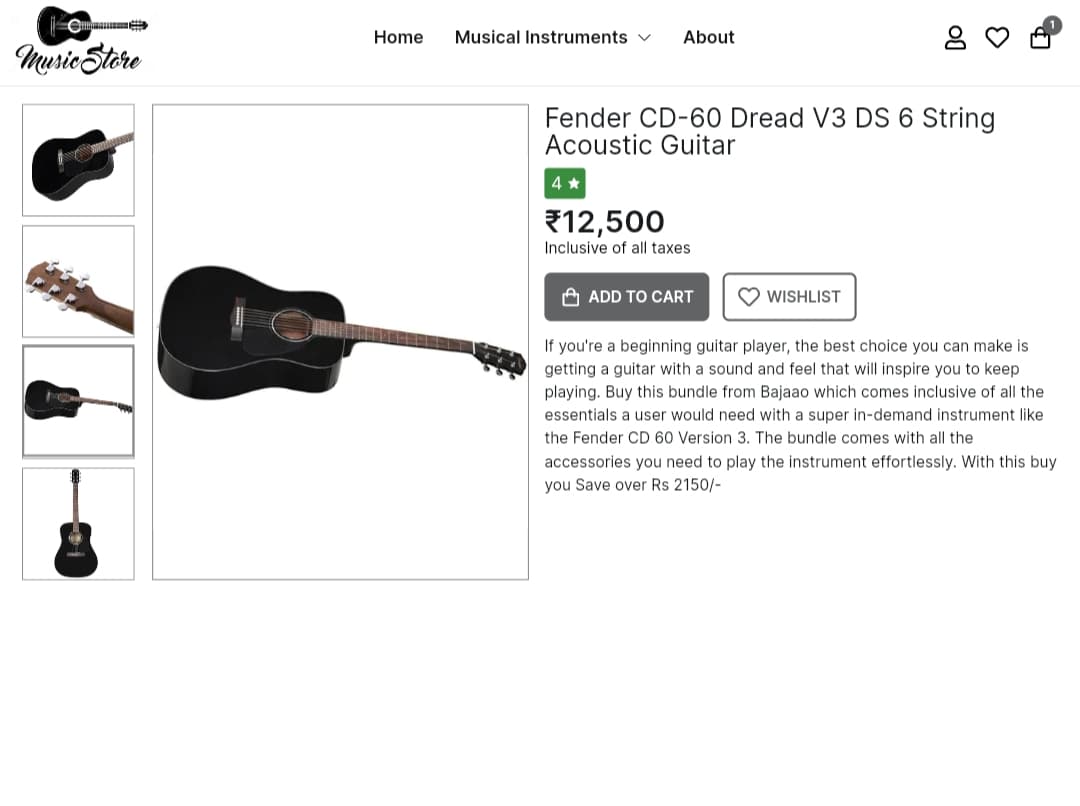This screenshot has width=1080, height=806.
Task: Click the cart item count badge
Action: coord(1052,25)
